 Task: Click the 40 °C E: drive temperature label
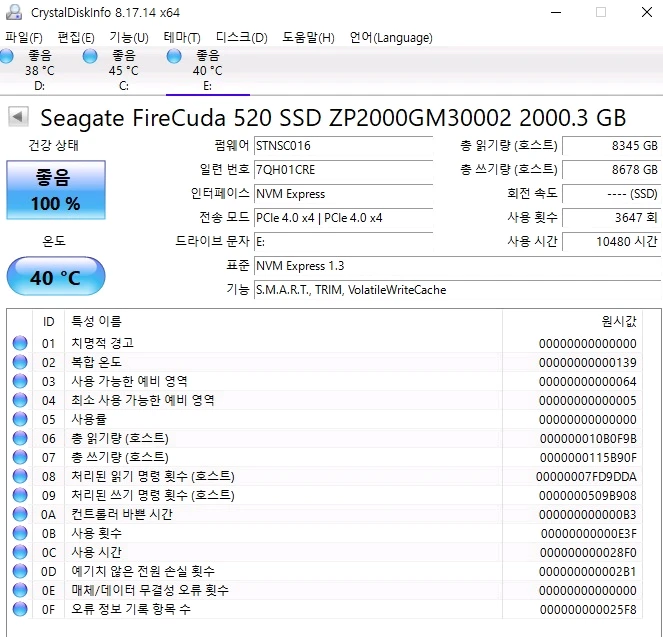(x=208, y=71)
